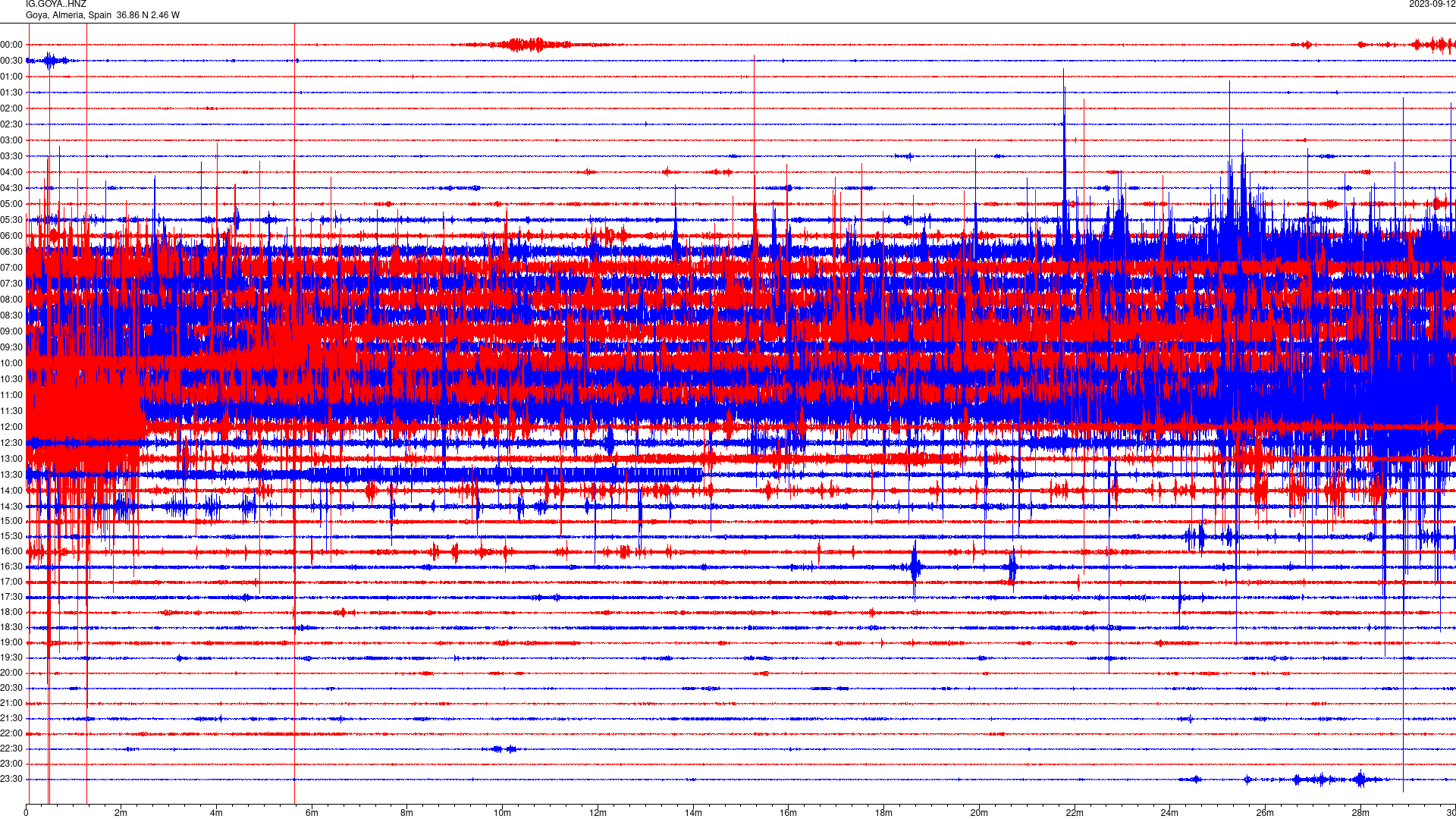Select the 15:30 time row label

click(x=11, y=536)
